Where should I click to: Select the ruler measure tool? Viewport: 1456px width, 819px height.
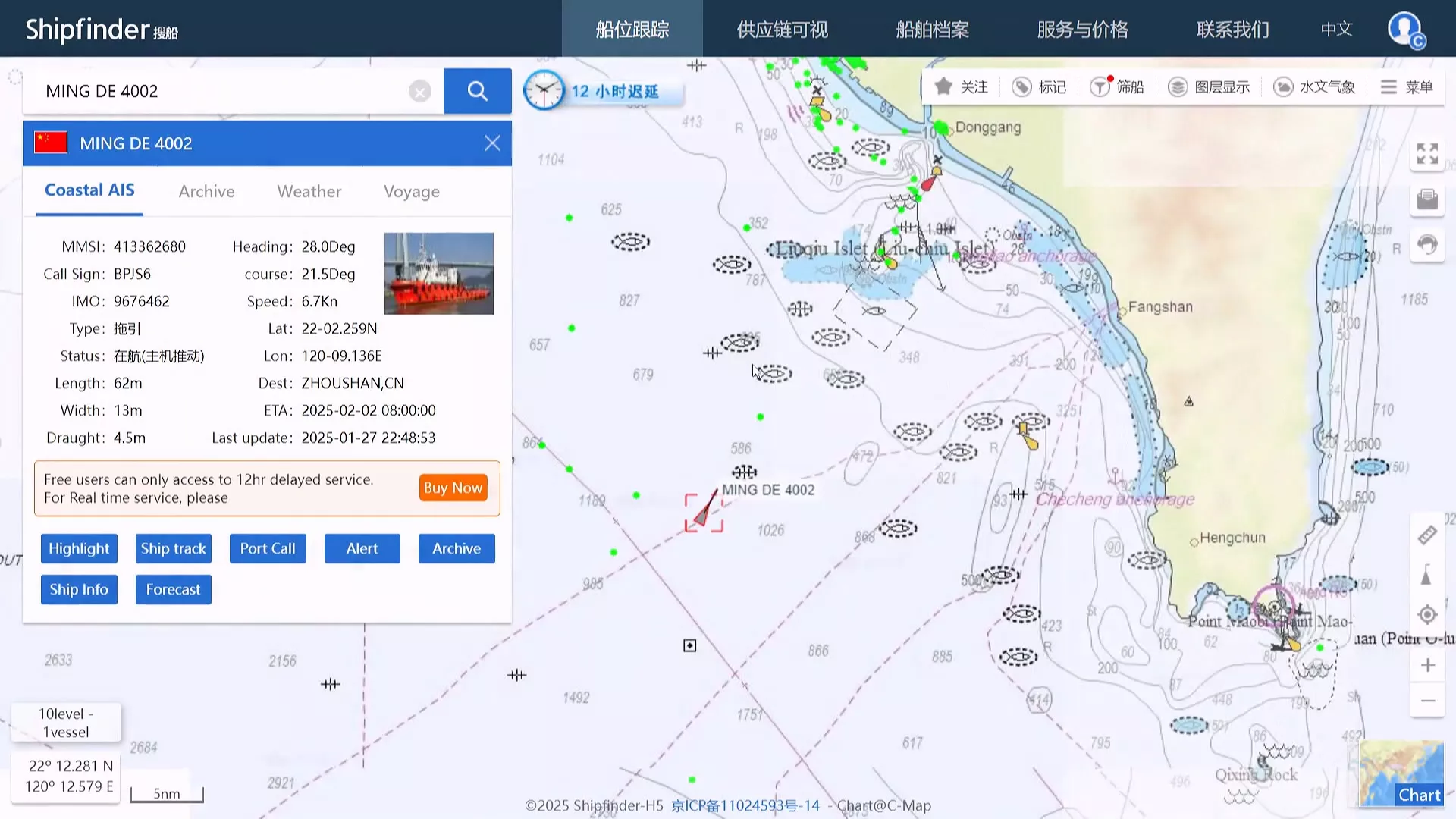coord(1427,535)
